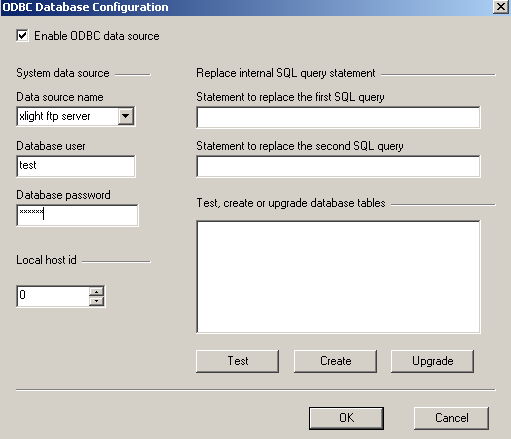Run the Test button for database tables
Viewport: 511px width, 439px height.
click(237, 361)
